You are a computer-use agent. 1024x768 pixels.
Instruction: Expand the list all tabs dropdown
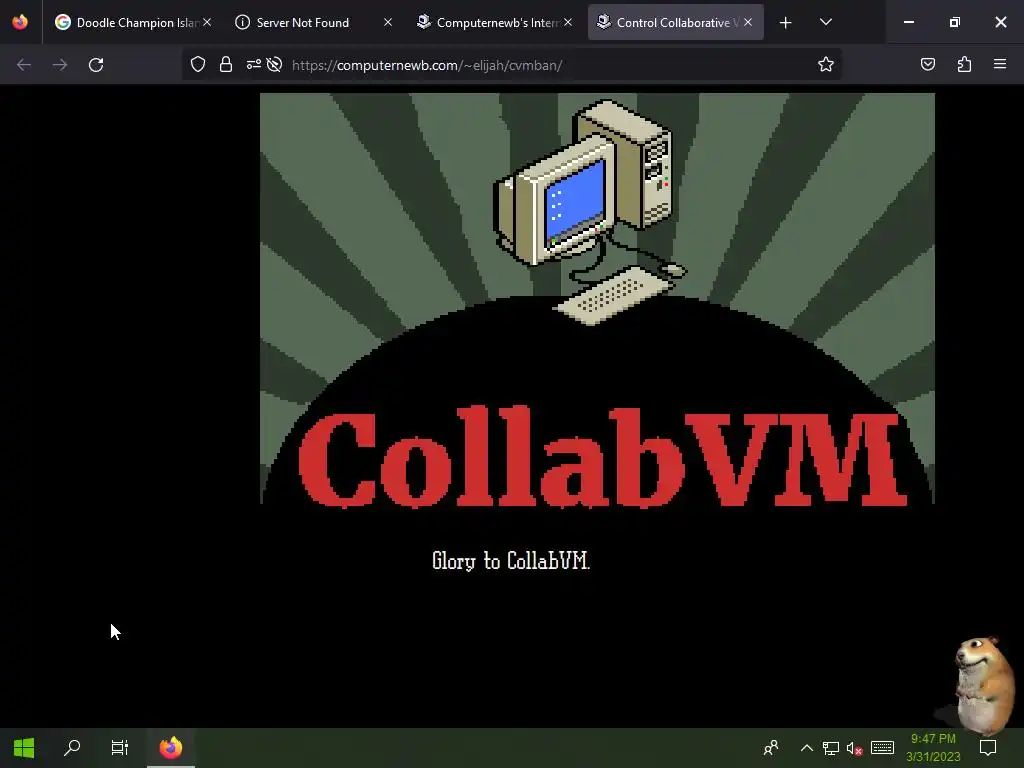[825, 22]
